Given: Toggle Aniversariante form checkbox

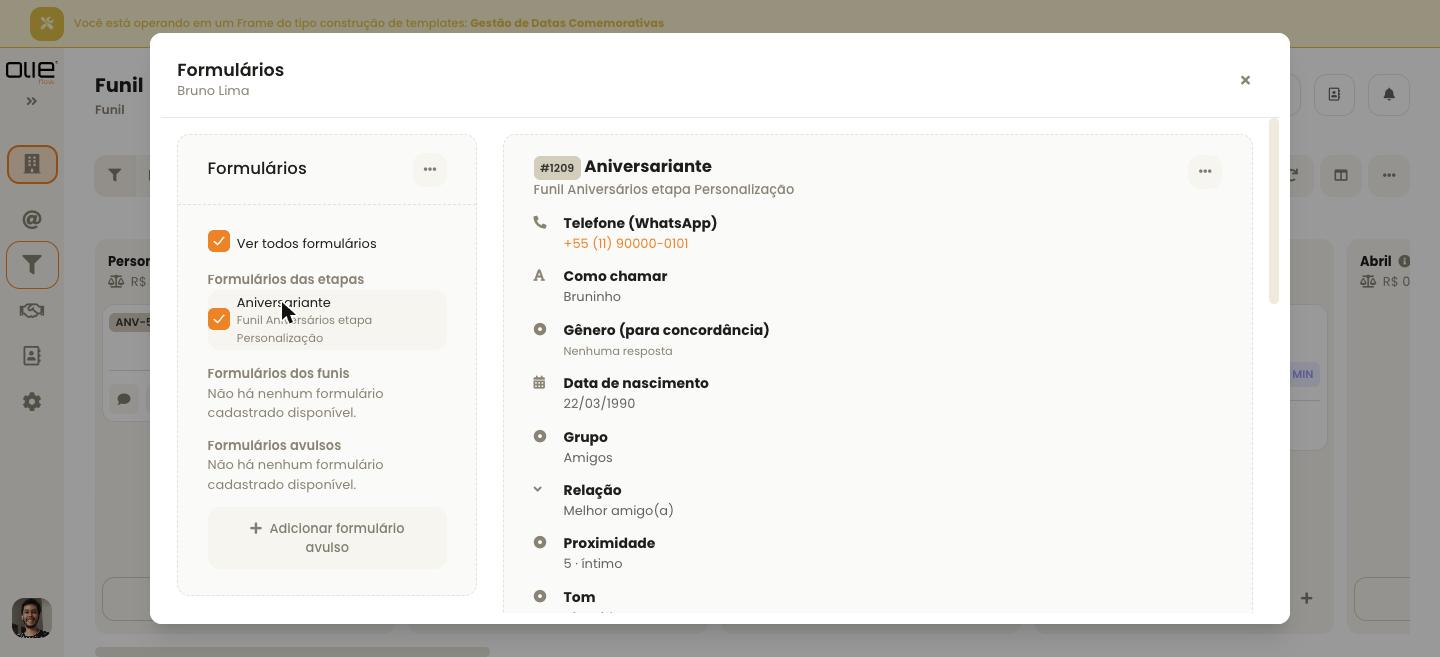Looking at the screenshot, I should (219, 319).
